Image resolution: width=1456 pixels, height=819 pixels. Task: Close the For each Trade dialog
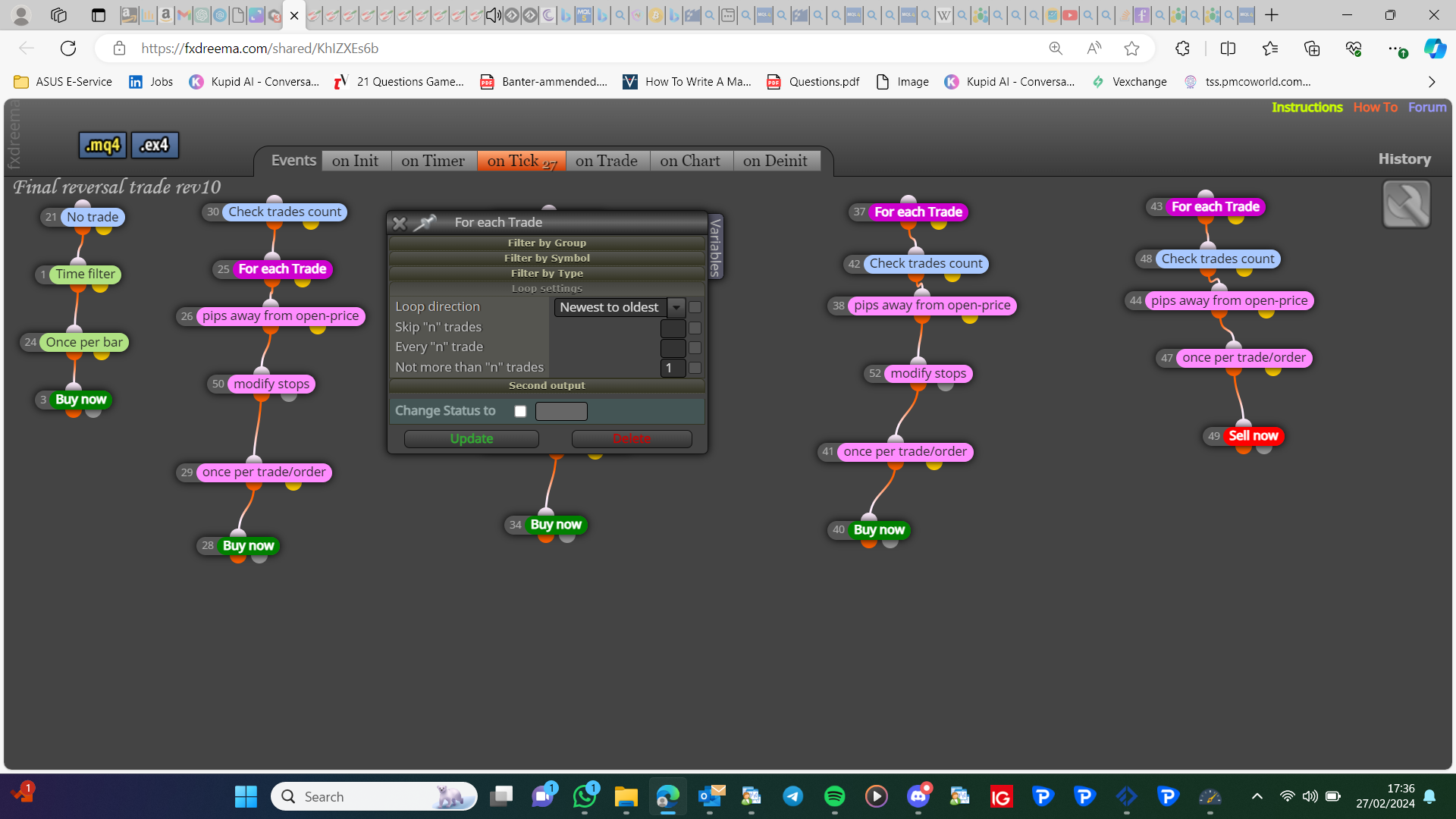(x=400, y=223)
